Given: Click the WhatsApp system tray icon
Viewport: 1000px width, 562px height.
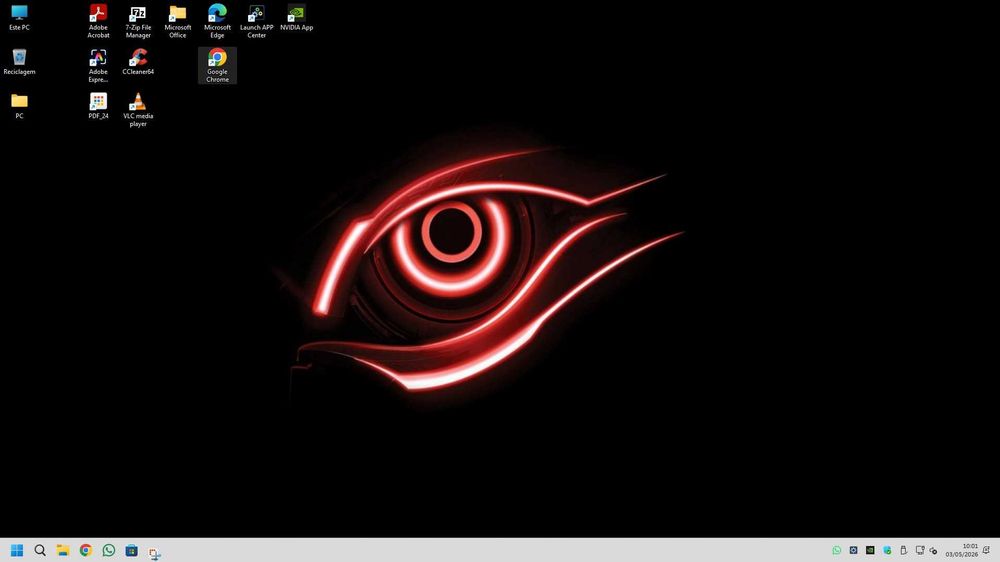Looking at the screenshot, I should pyautogui.click(x=837, y=550).
